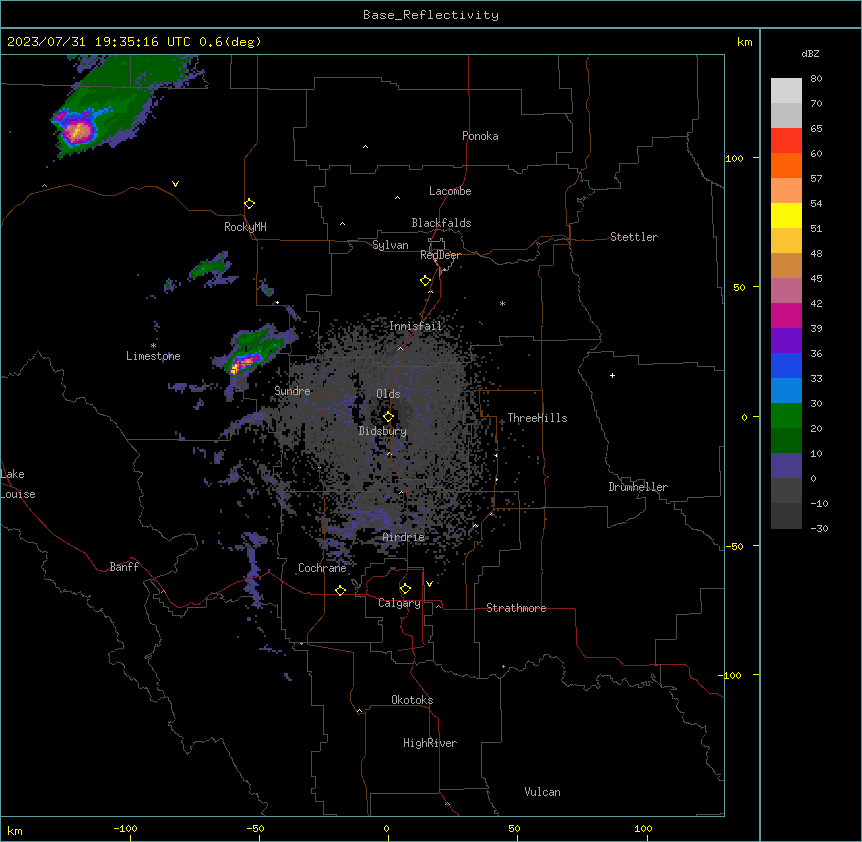The height and width of the screenshot is (842, 862).
Task: Click the HighRiver label
Action: [x=430, y=743]
